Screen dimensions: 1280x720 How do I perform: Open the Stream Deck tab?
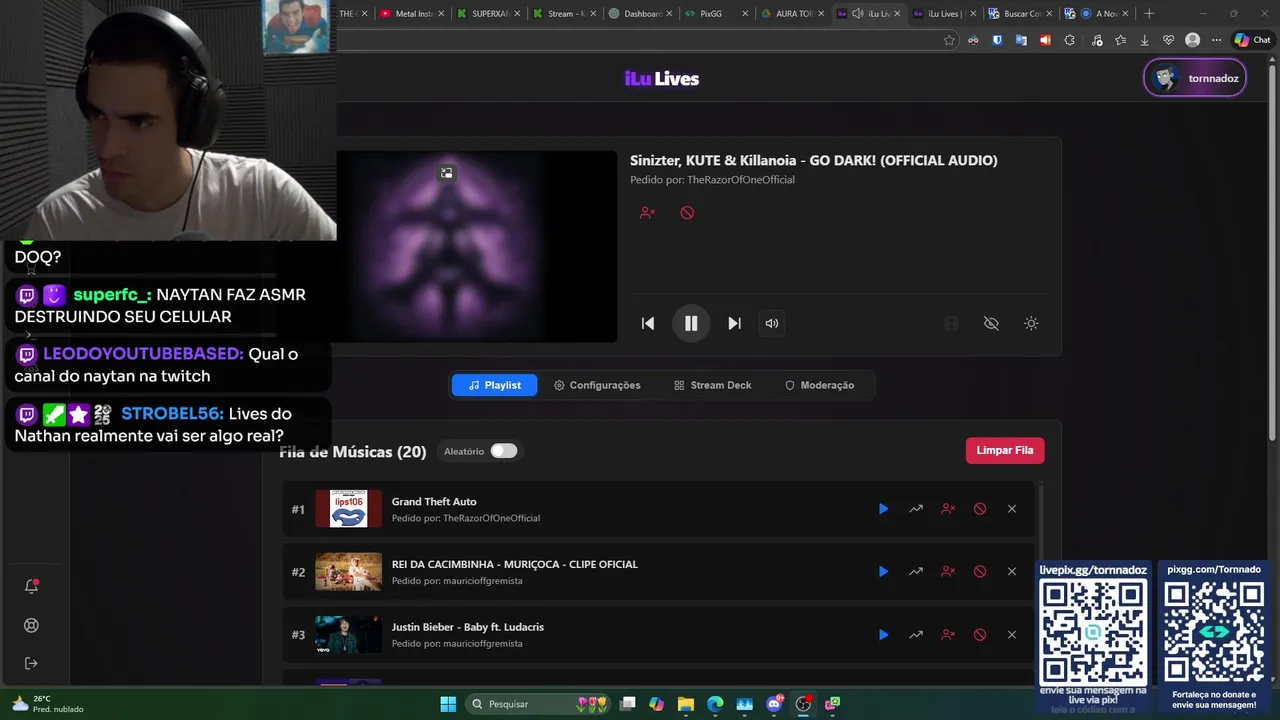click(x=713, y=385)
